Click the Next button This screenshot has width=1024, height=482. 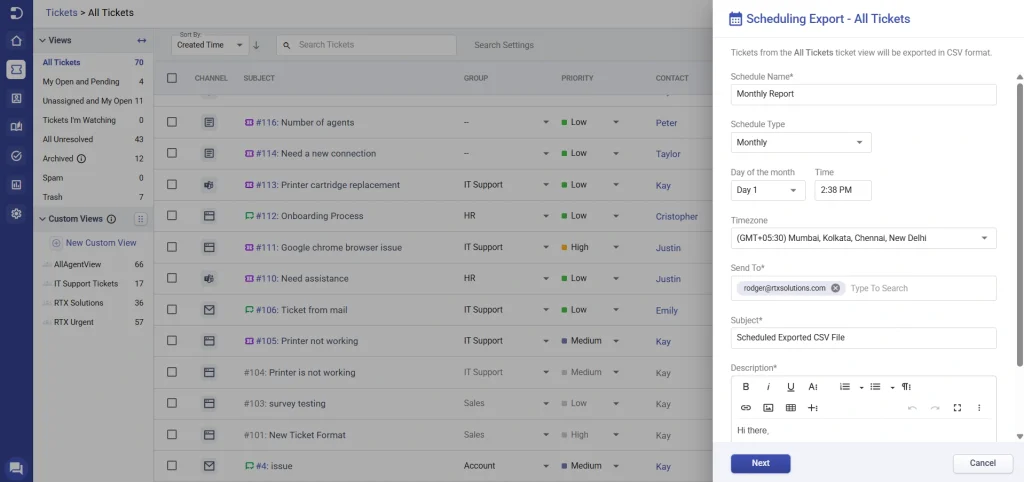pyautogui.click(x=760, y=463)
